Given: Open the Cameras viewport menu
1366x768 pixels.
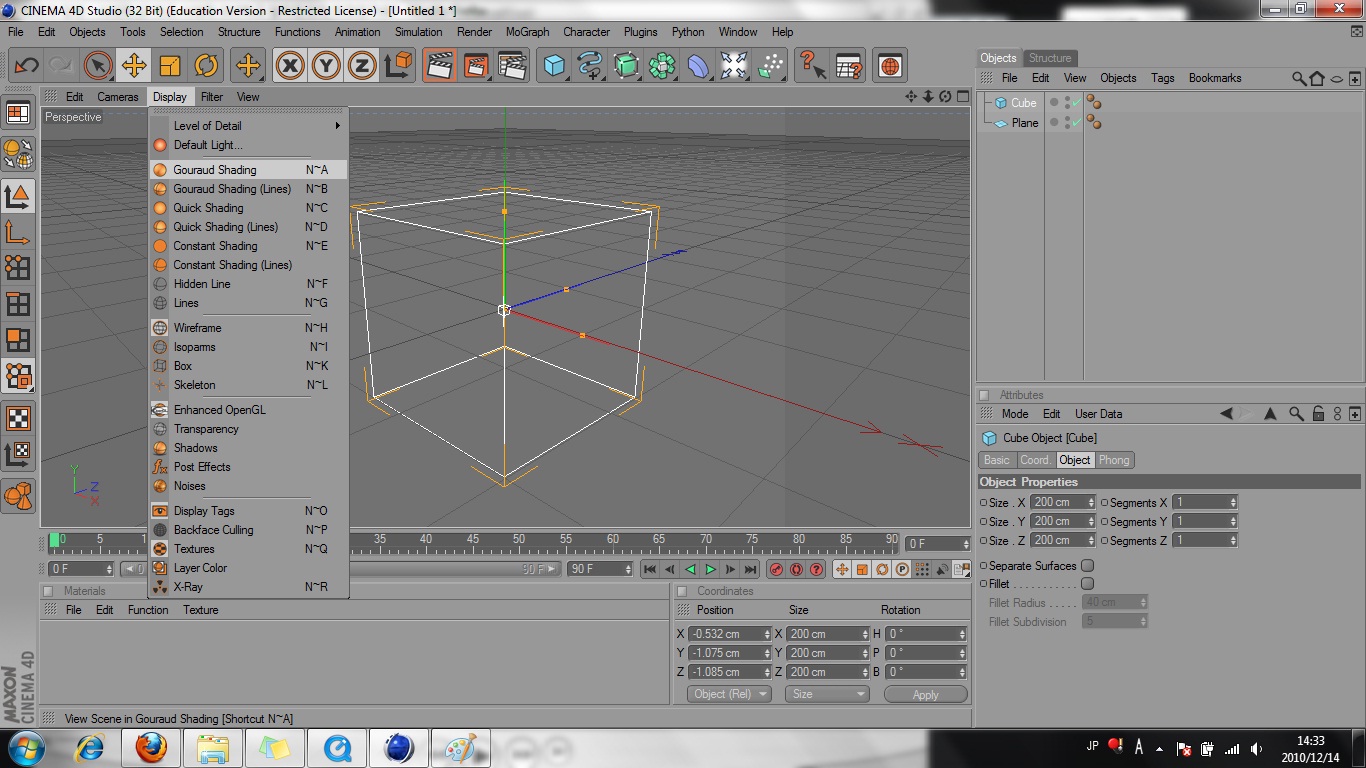Looking at the screenshot, I should pyautogui.click(x=118, y=97).
